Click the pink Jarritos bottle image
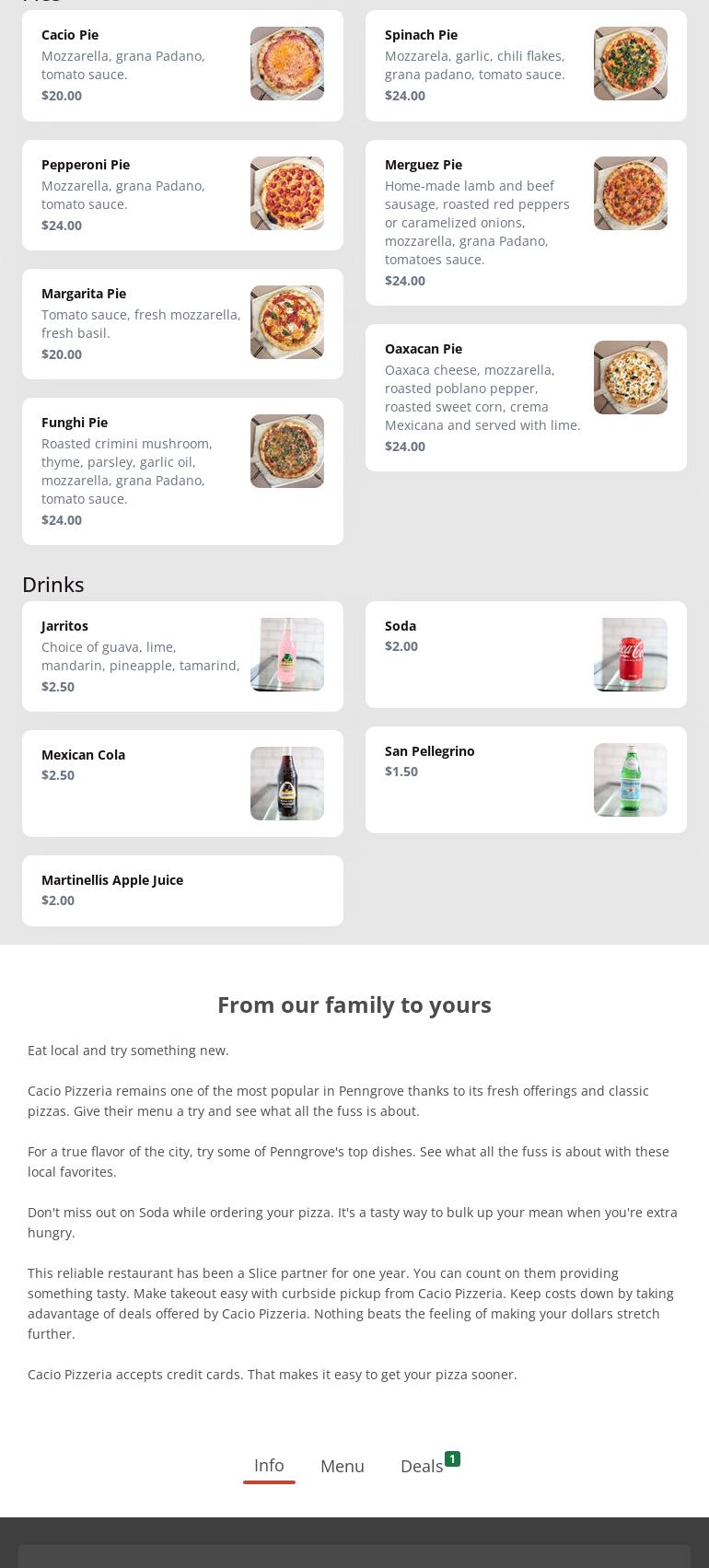 click(286, 655)
